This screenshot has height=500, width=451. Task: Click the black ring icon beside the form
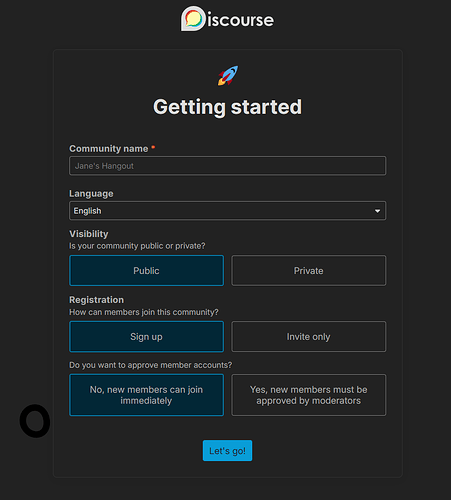click(35, 421)
